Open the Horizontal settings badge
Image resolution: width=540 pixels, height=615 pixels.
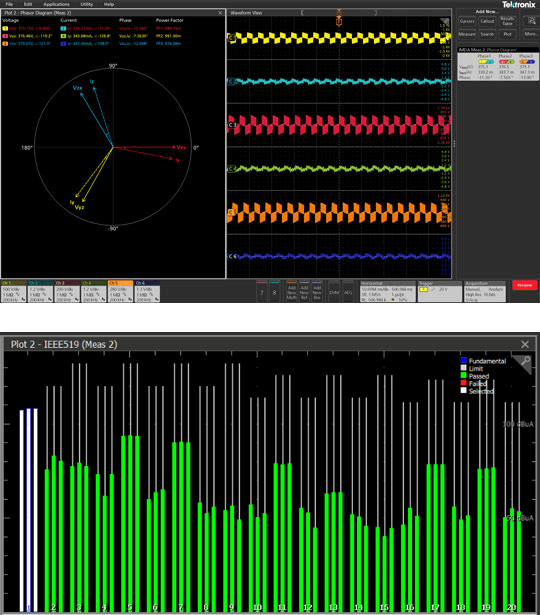click(387, 291)
